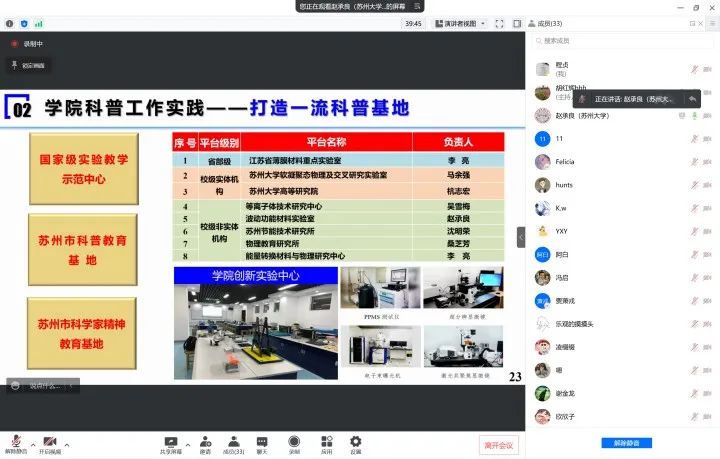Click the record icon
Screen dimensions: 720x459
click(294, 441)
